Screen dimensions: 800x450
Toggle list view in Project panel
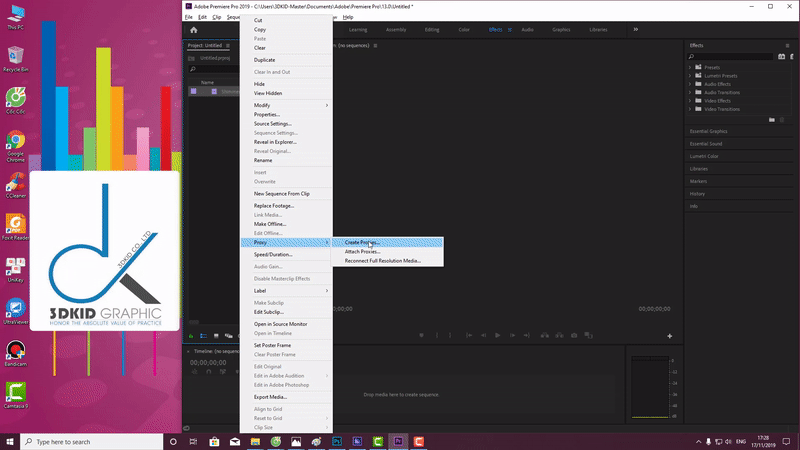tap(202, 335)
